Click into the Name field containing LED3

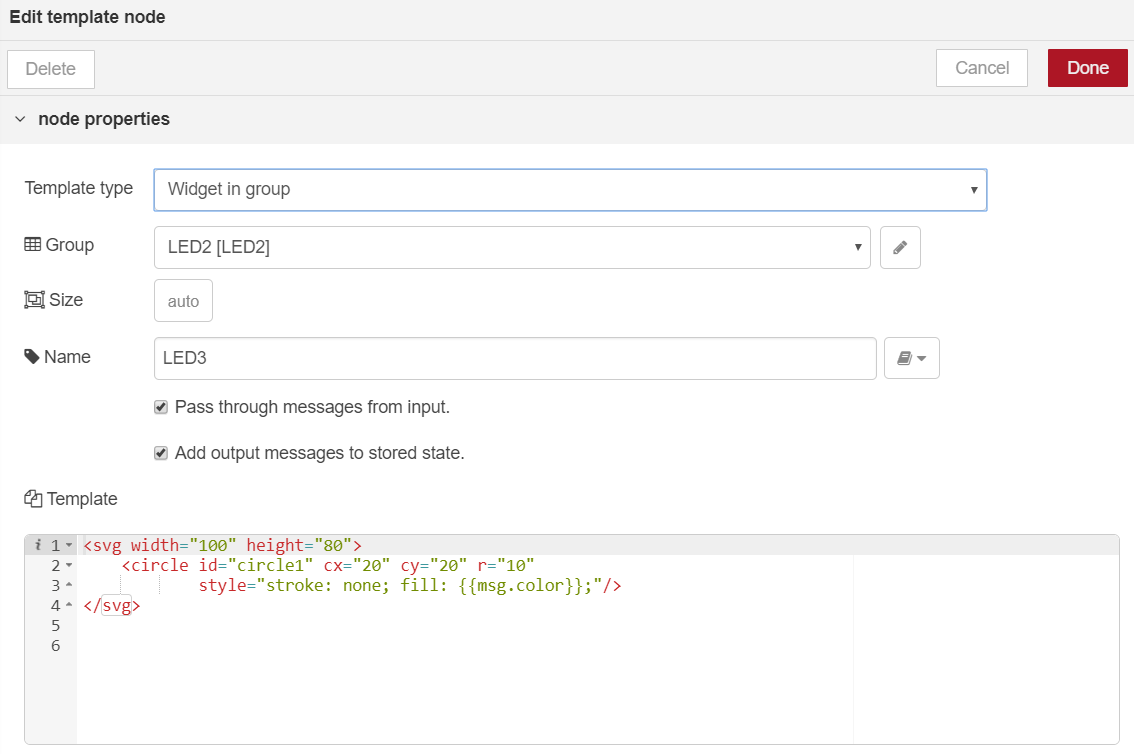515,358
